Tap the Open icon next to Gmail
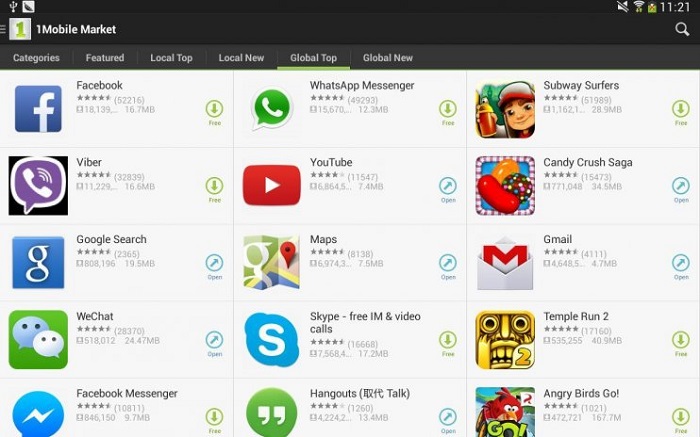 pos(681,263)
